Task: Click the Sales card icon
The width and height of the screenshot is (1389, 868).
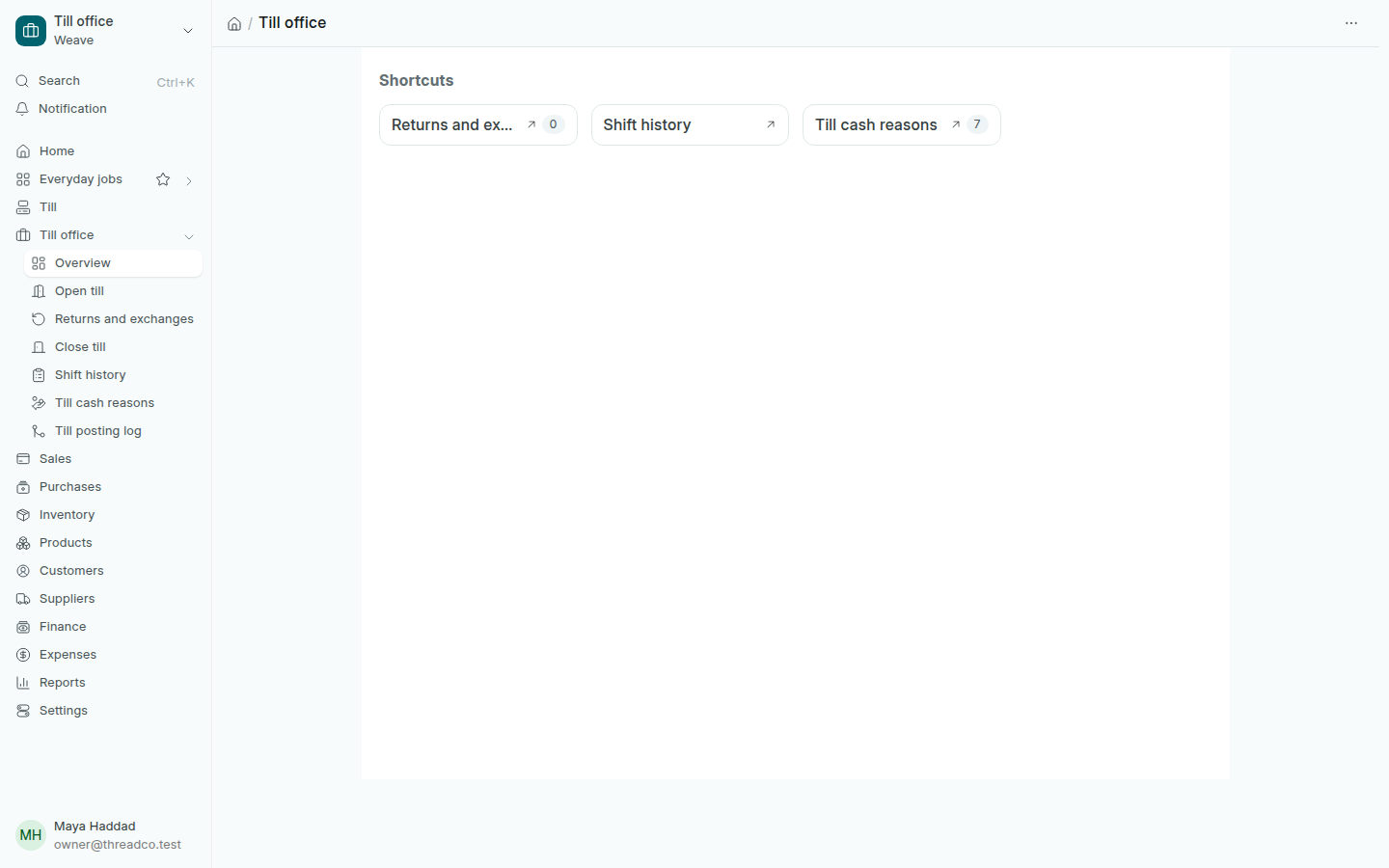Action: (23, 459)
